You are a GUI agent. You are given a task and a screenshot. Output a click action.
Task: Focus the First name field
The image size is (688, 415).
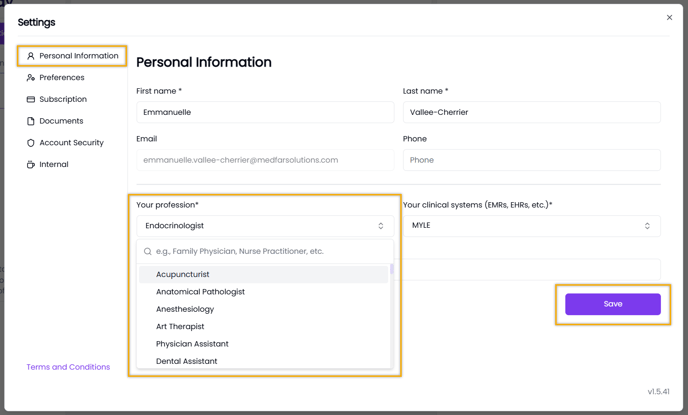coord(265,112)
